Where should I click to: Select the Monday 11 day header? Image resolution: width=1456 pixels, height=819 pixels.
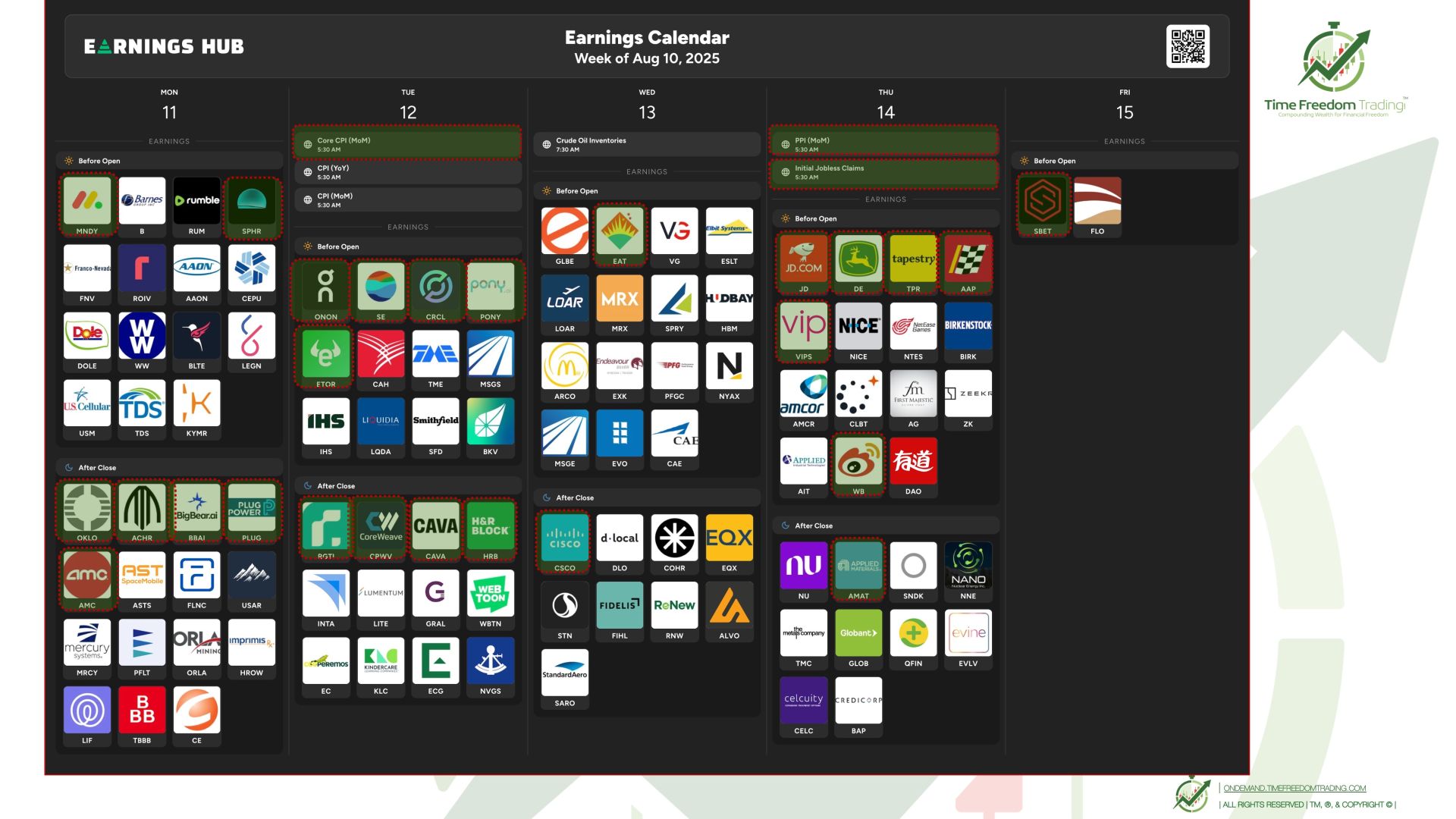169,105
